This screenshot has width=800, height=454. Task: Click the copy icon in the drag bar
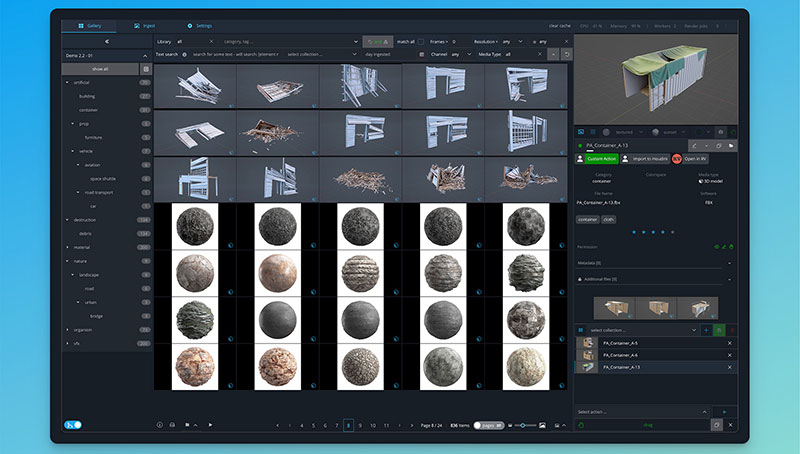(716, 424)
